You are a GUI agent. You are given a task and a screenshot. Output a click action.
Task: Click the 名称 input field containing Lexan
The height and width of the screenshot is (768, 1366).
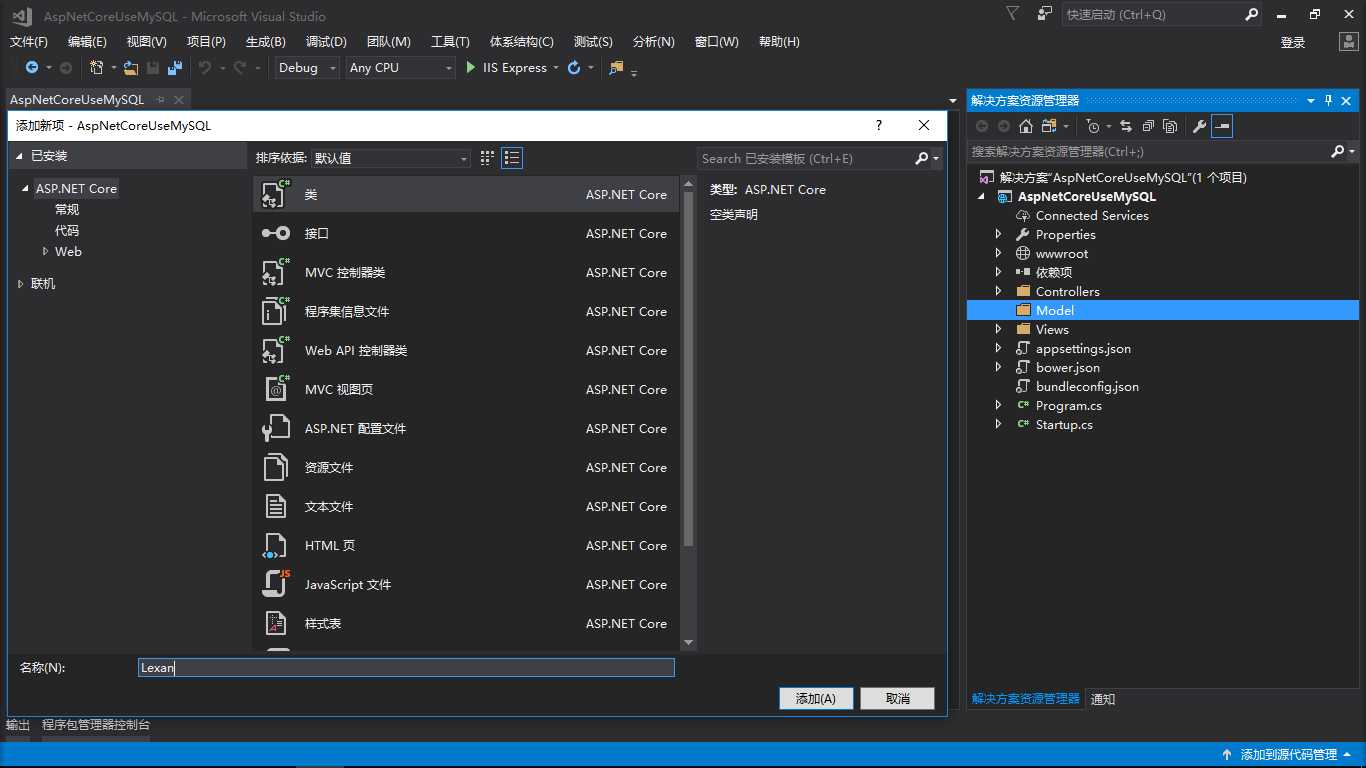point(406,668)
